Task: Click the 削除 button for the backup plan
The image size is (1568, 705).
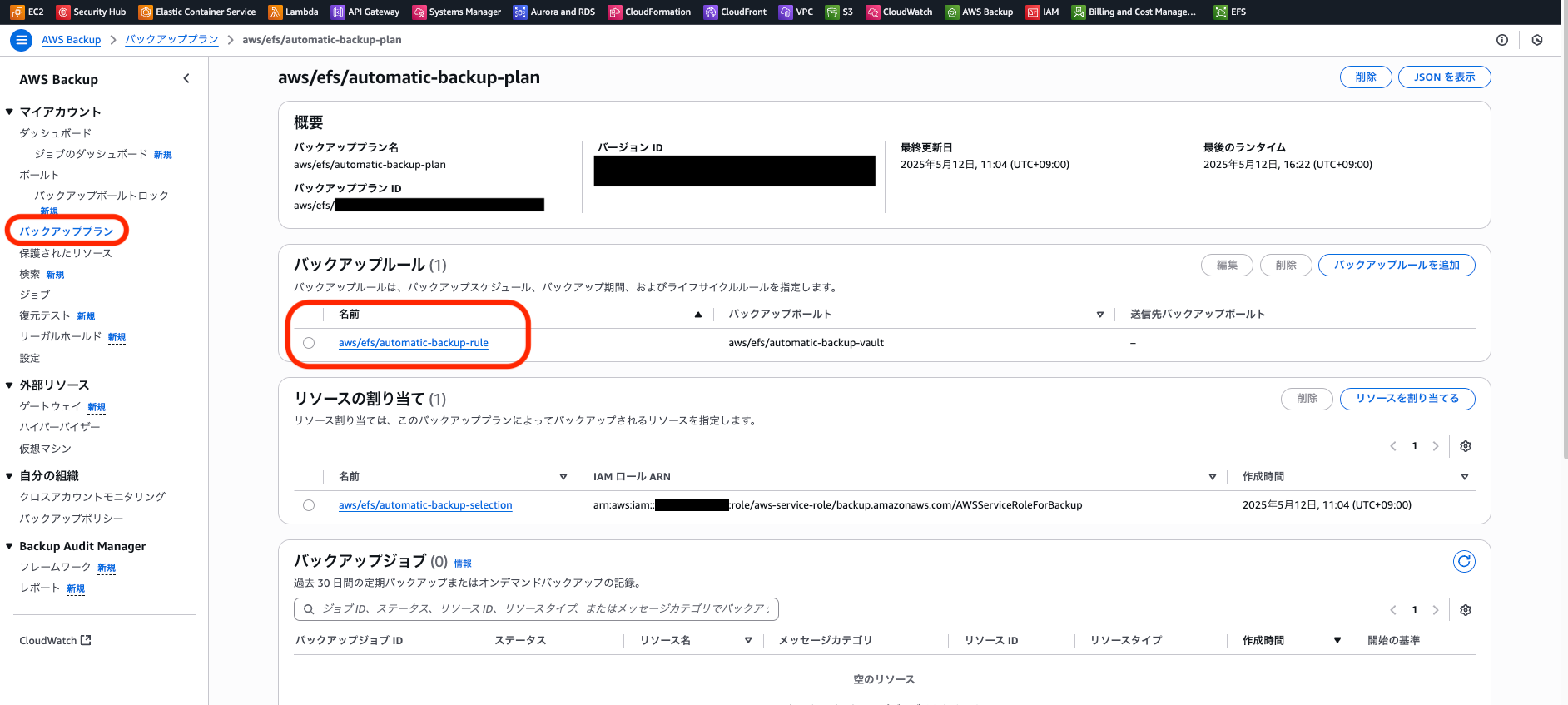Action: (x=1366, y=77)
